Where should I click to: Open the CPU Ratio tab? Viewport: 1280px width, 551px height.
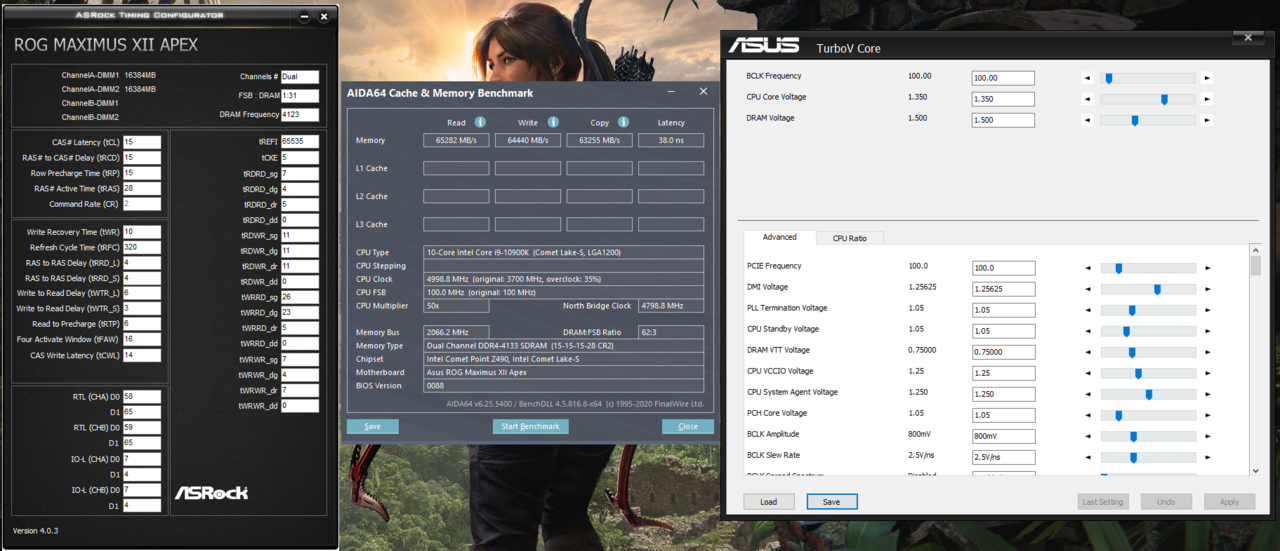click(x=850, y=238)
